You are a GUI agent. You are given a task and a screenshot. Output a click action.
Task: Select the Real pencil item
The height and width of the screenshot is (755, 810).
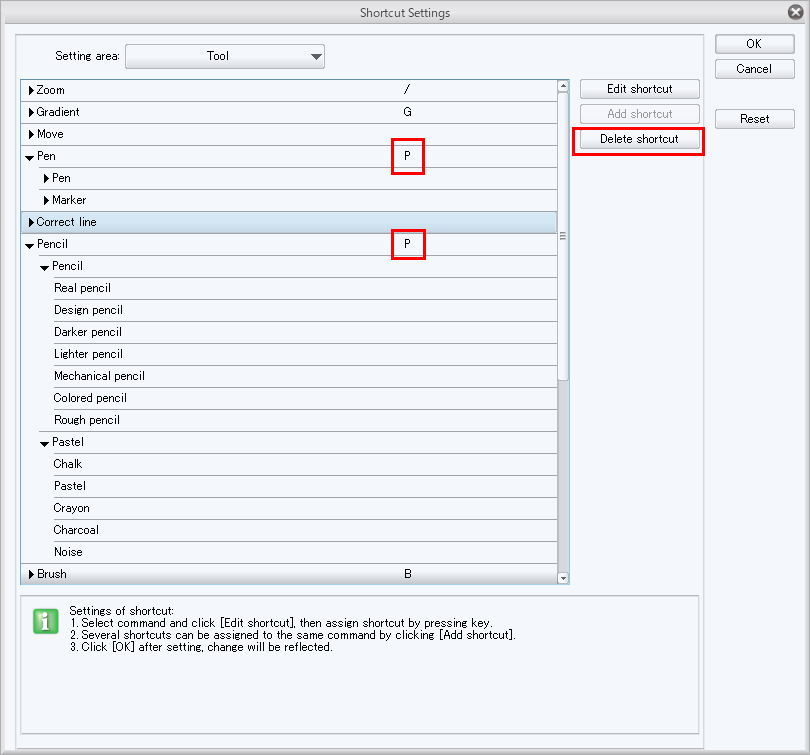tap(82, 288)
